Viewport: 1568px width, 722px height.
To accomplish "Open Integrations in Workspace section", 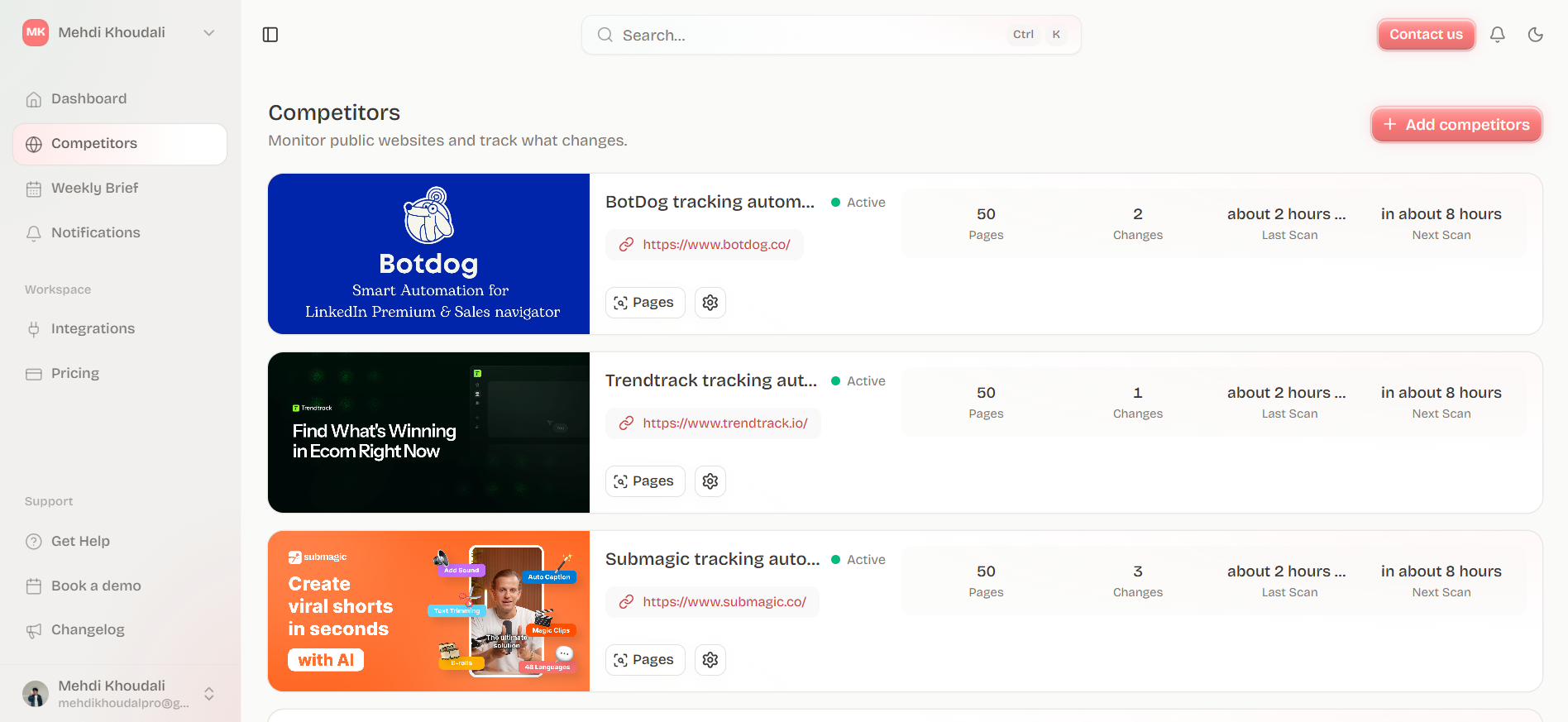I will tap(120, 329).
